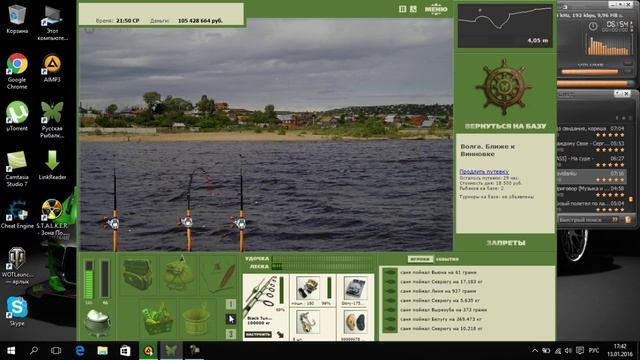Switch keyboard language РУС indicator

point(594,351)
